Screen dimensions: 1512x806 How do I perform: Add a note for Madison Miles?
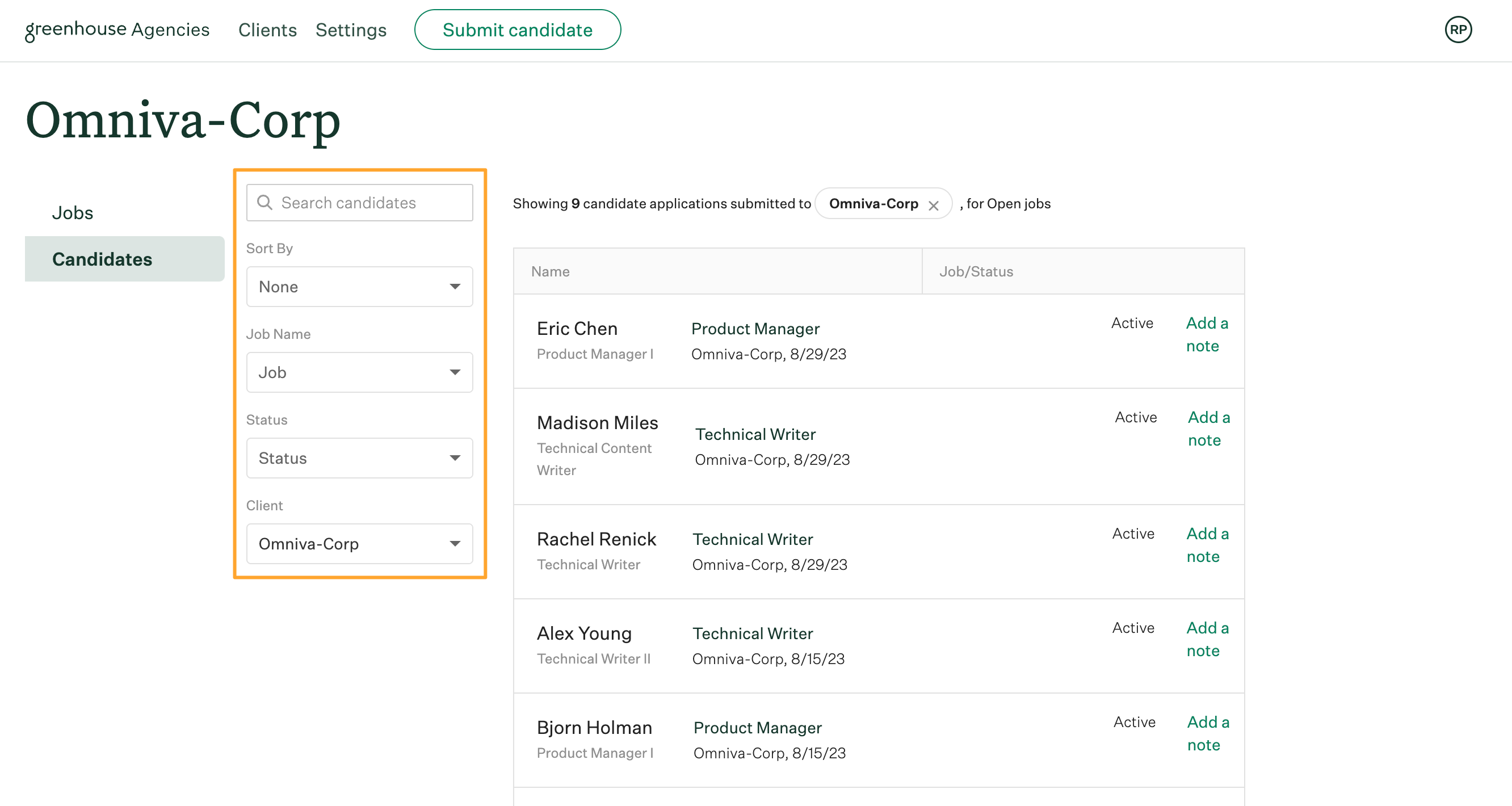(x=1208, y=429)
